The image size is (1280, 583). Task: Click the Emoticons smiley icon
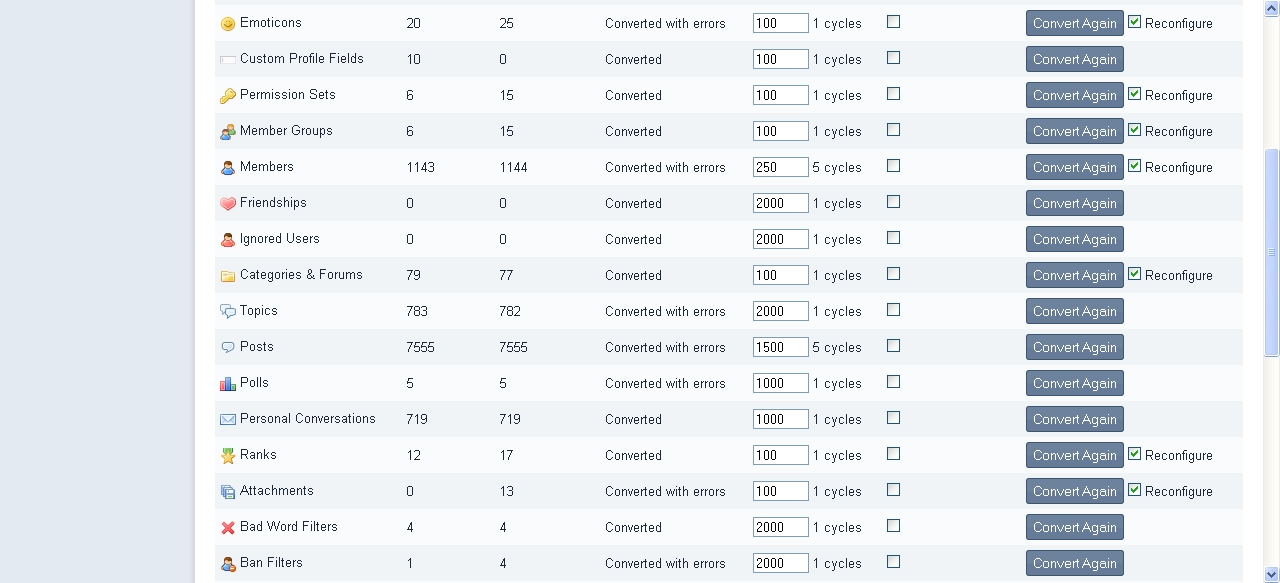[x=228, y=24]
